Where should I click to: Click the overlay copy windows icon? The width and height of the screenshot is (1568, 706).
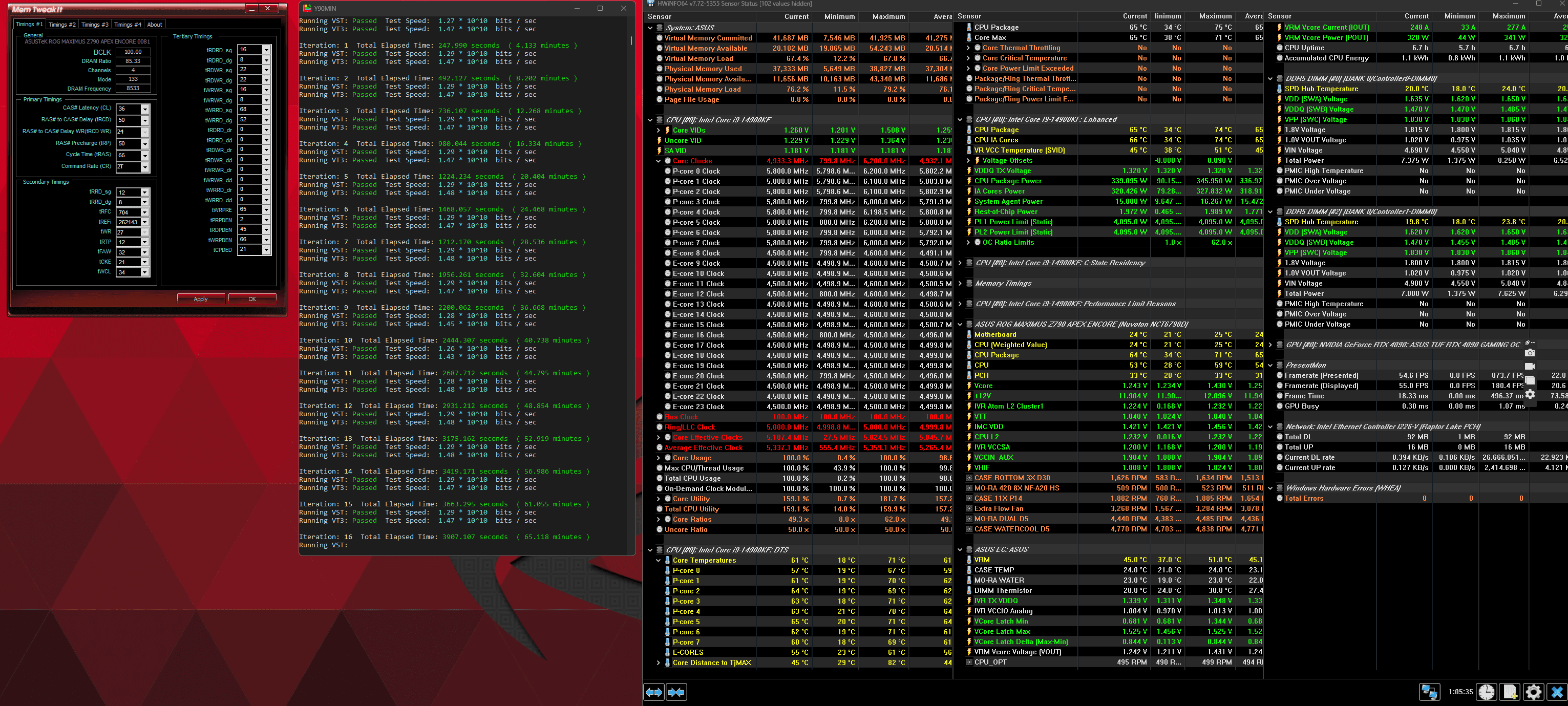tap(1530, 380)
